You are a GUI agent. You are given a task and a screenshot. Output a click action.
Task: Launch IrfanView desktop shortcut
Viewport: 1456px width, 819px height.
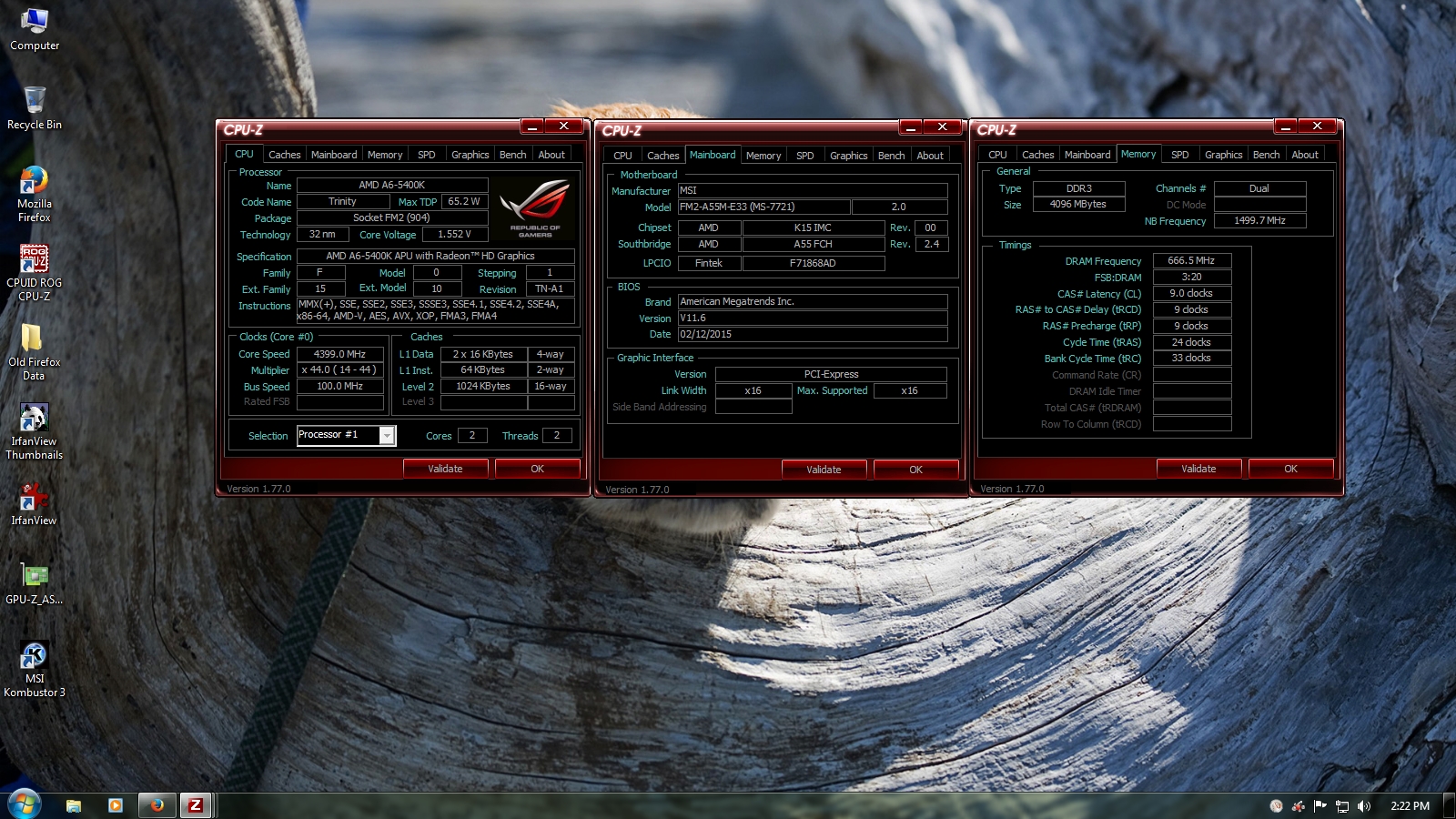pos(35,503)
